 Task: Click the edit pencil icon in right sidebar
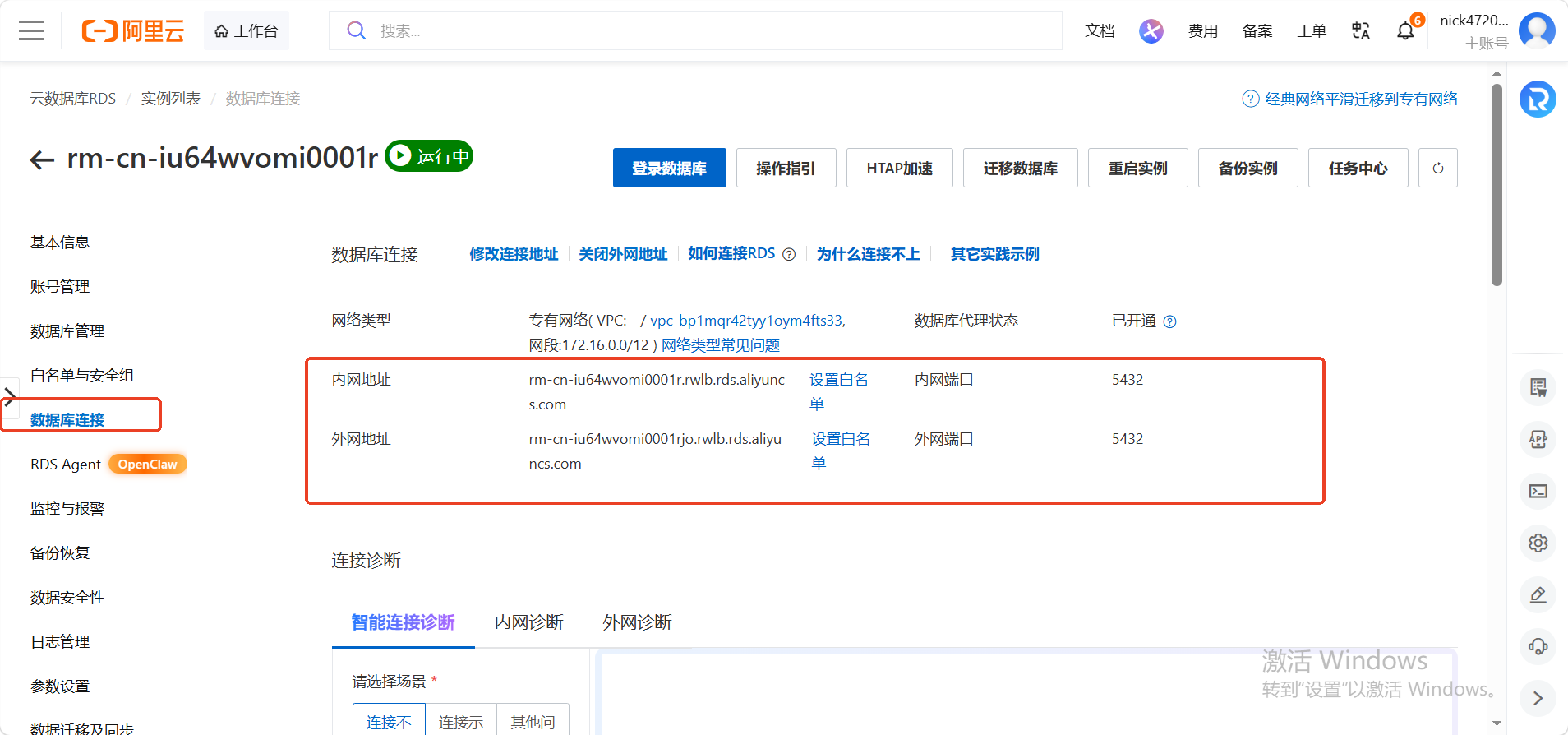1538,594
